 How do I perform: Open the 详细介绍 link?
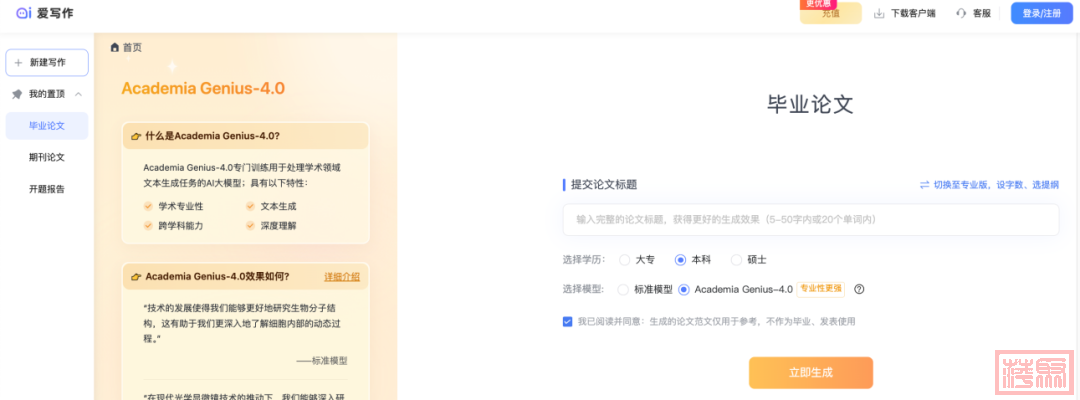coord(341,277)
